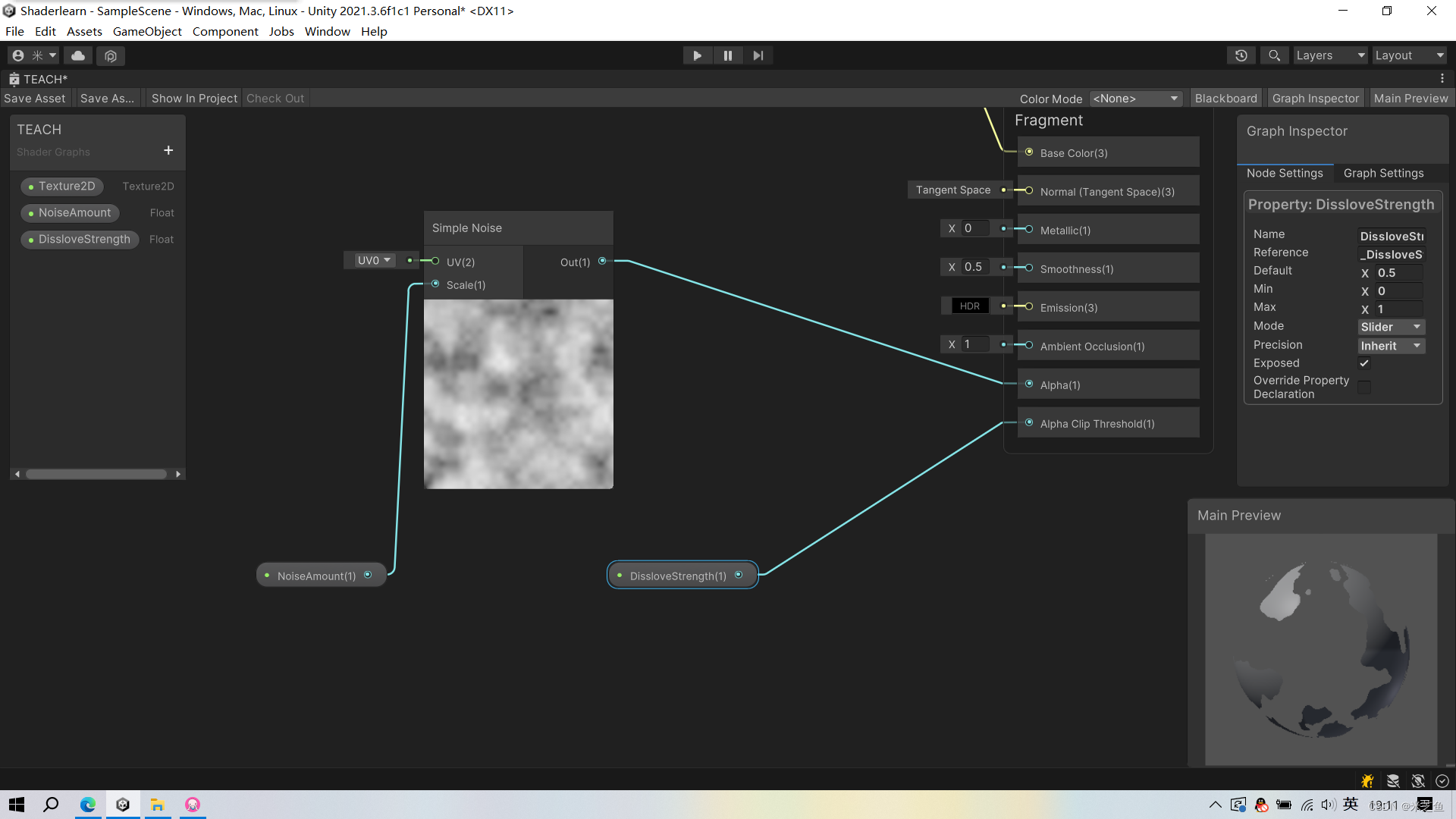Enable the Exposed checkbox in Node Settings
This screenshot has width=1456, height=819.
pyautogui.click(x=1363, y=362)
